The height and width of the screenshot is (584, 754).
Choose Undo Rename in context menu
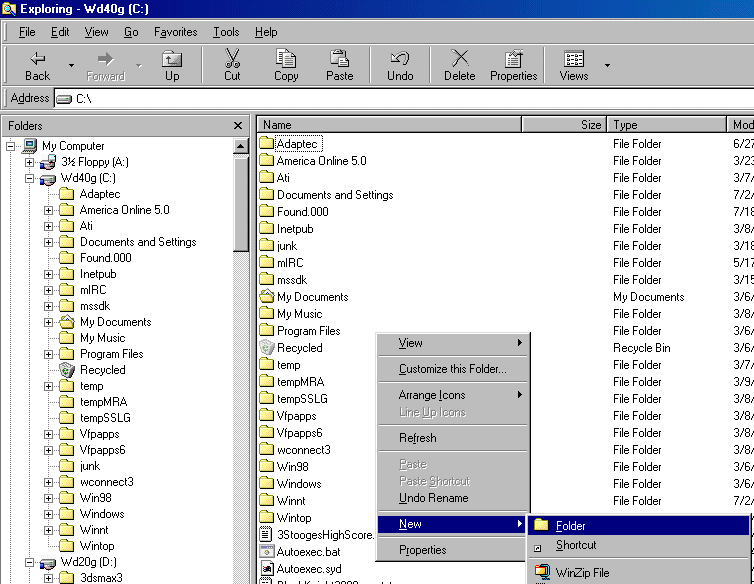[453, 498]
